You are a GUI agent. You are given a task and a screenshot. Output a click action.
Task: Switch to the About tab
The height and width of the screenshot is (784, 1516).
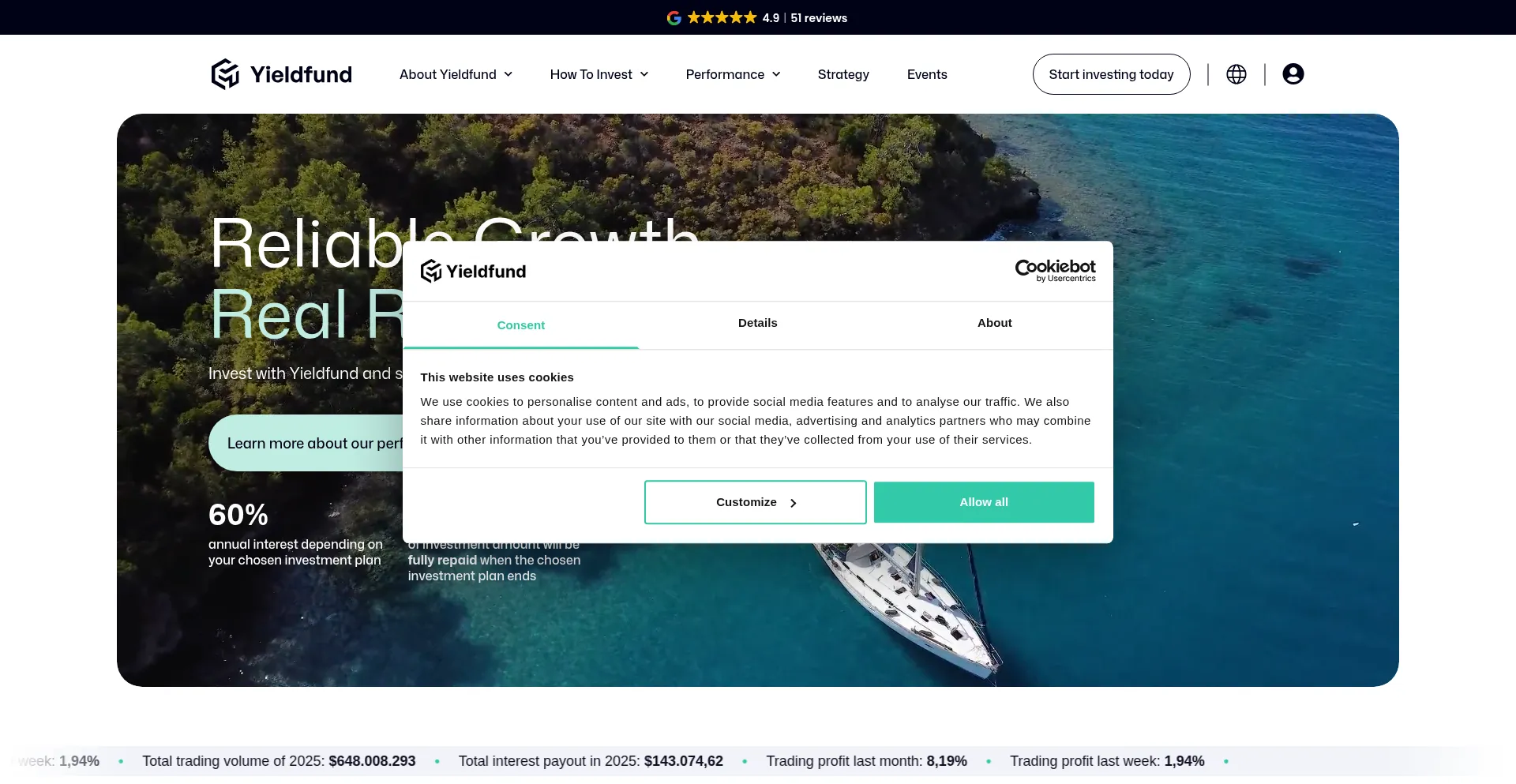(994, 323)
